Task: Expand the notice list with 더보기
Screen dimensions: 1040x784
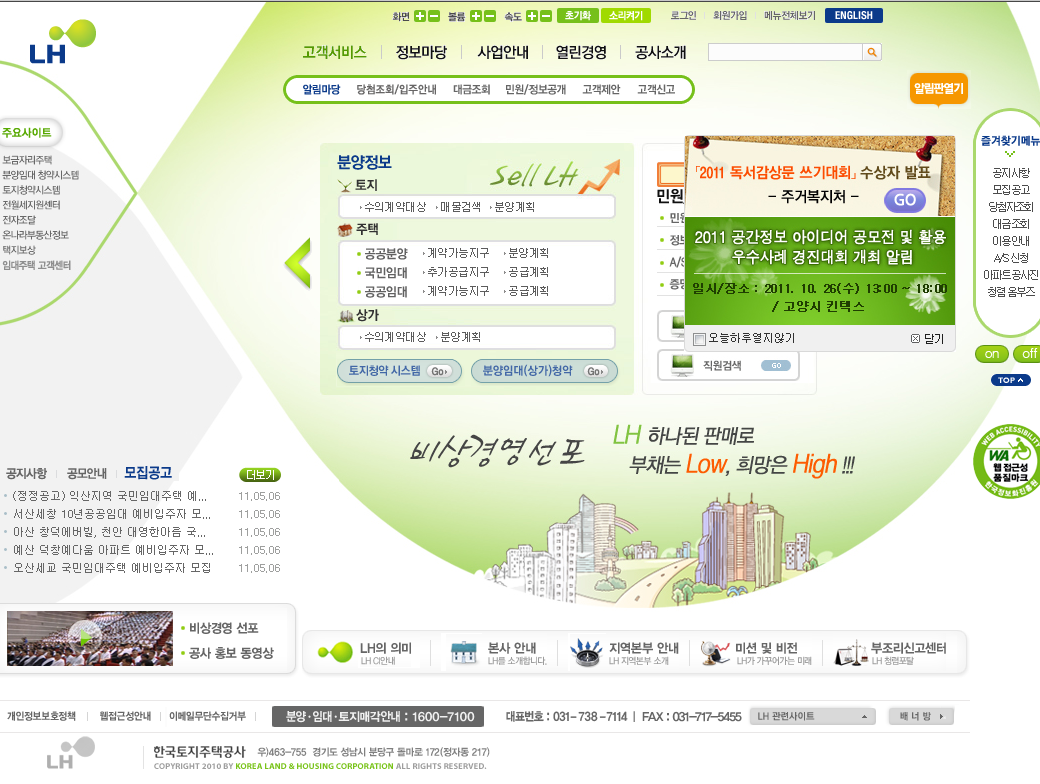Action: 260,475
